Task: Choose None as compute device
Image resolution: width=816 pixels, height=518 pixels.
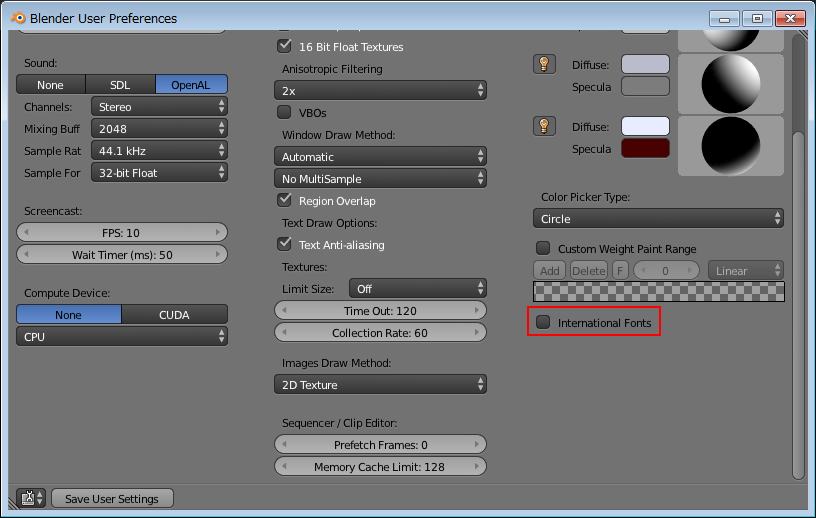Action: tap(69, 314)
